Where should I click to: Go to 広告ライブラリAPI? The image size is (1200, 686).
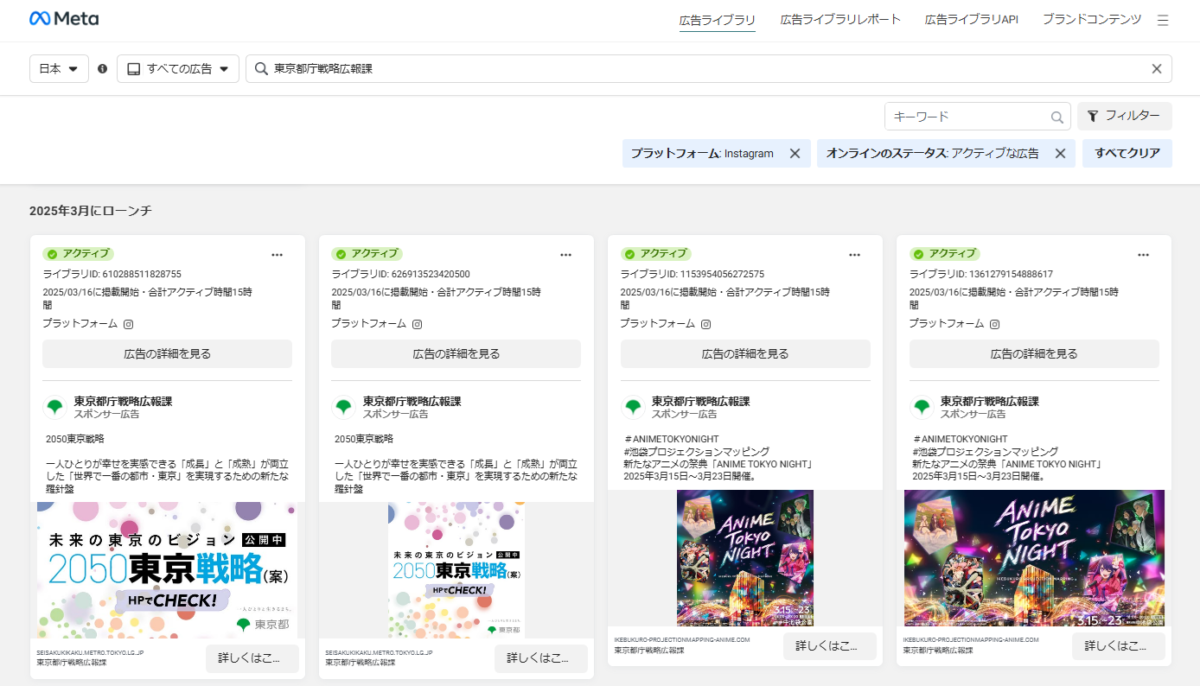(971, 19)
